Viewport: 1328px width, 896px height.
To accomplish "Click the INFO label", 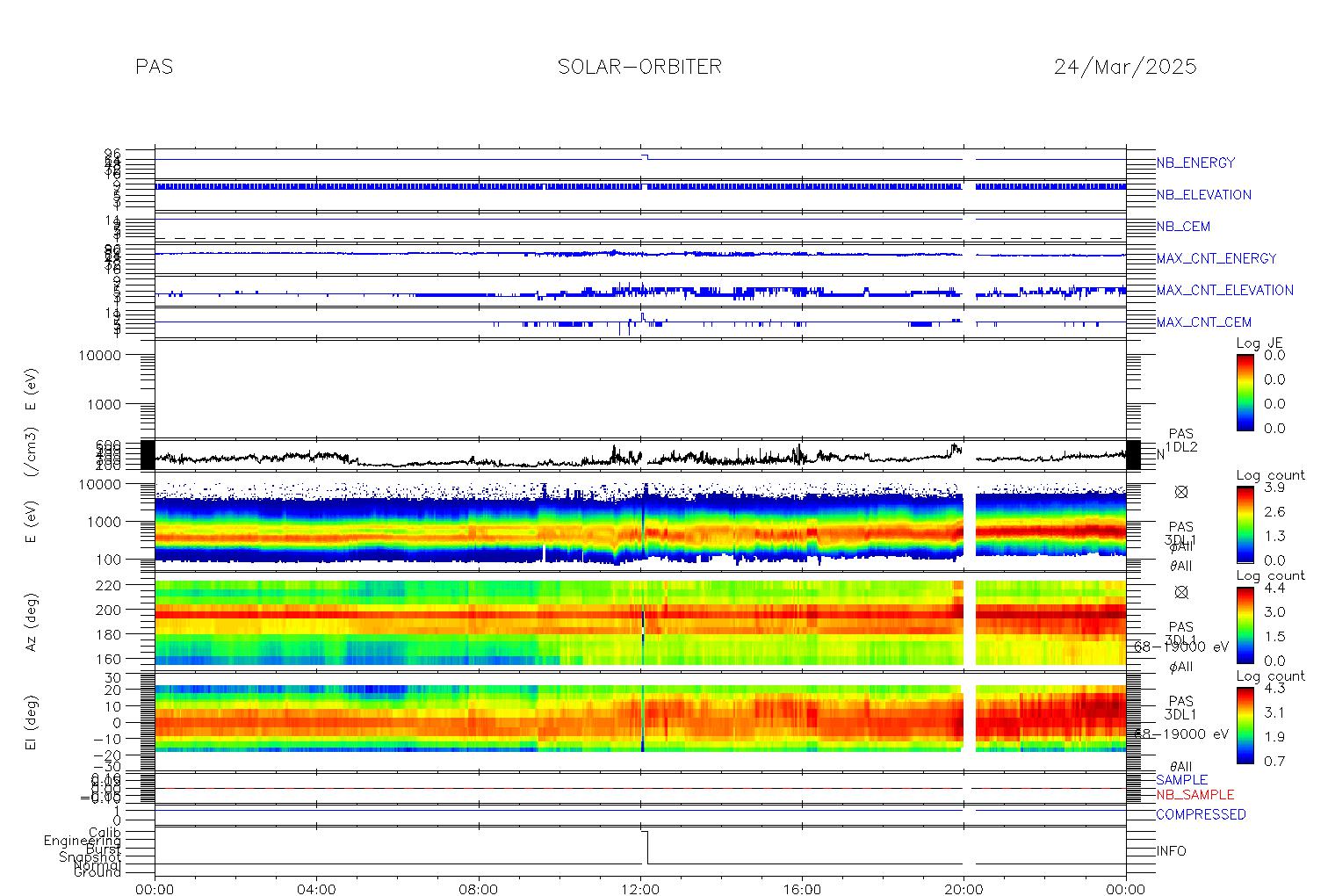I will 1171,851.
